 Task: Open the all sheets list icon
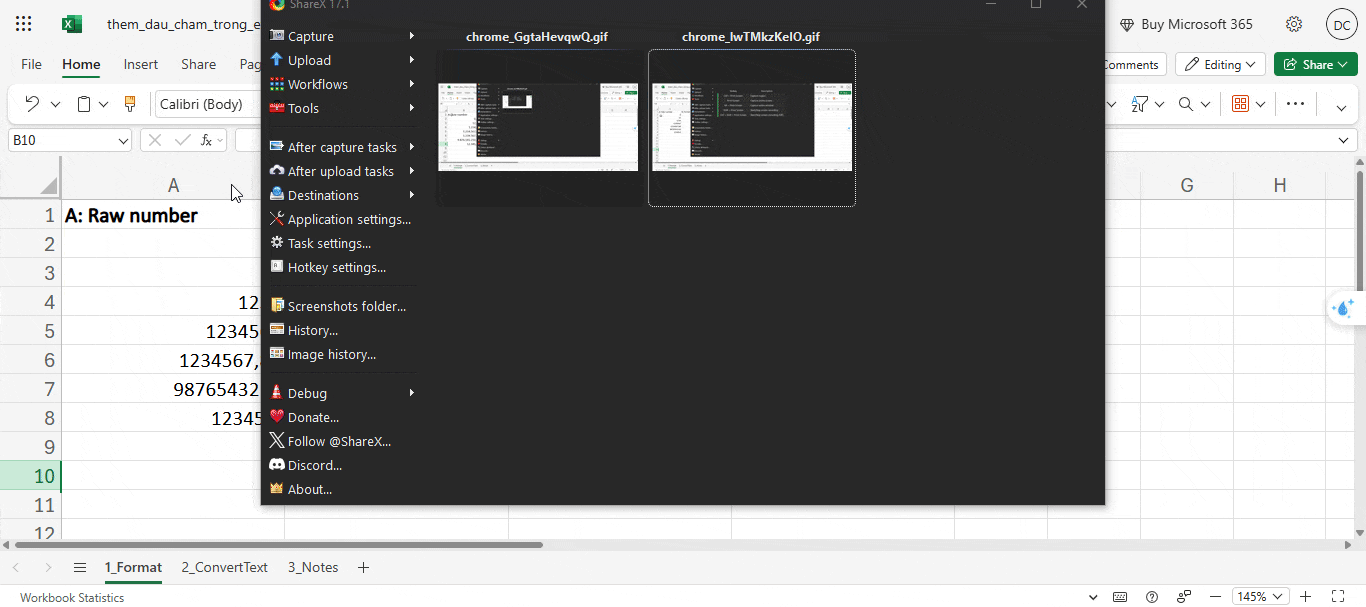tap(80, 567)
